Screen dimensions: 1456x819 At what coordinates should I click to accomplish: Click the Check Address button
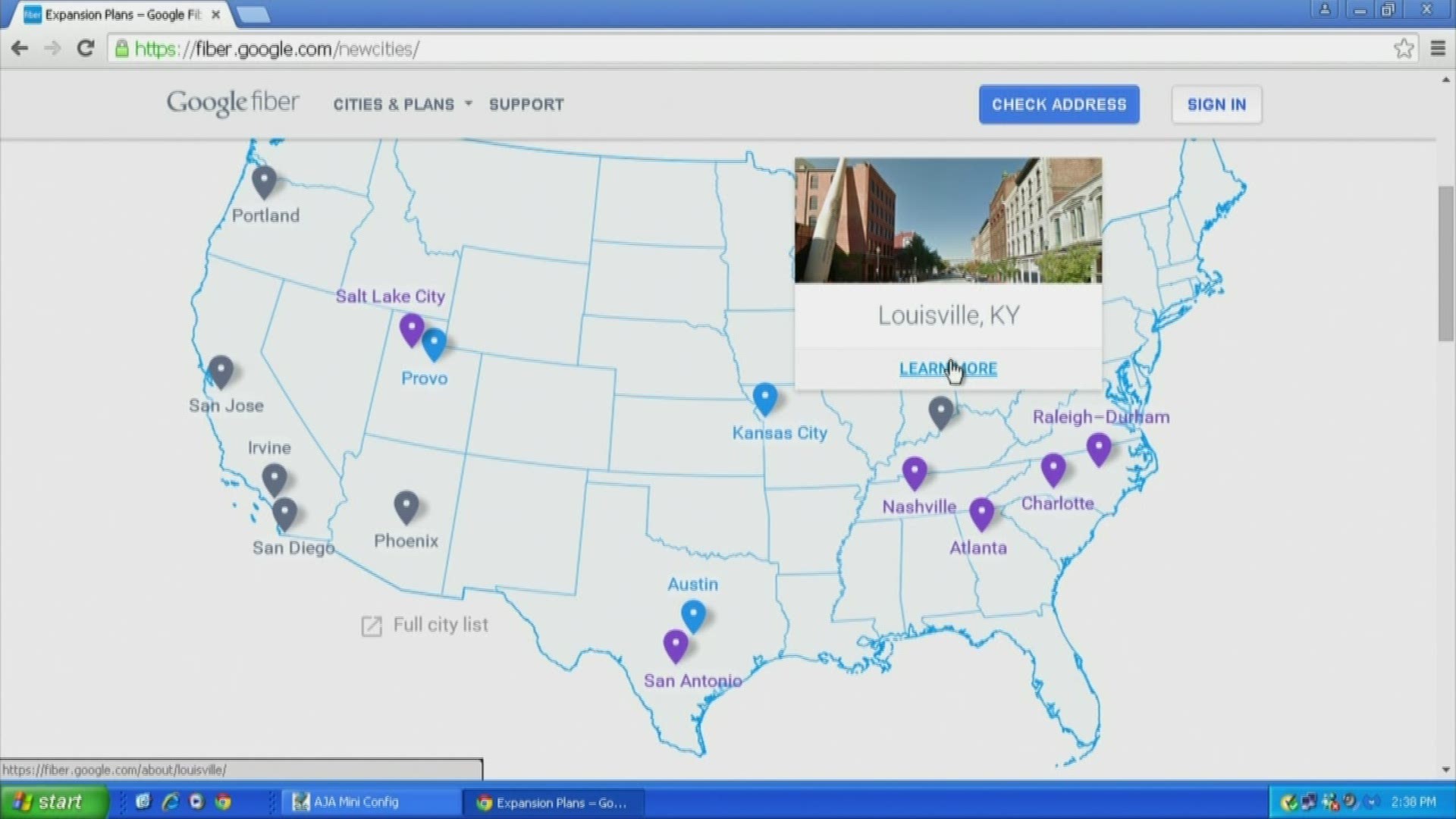click(x=1059, y=105)
